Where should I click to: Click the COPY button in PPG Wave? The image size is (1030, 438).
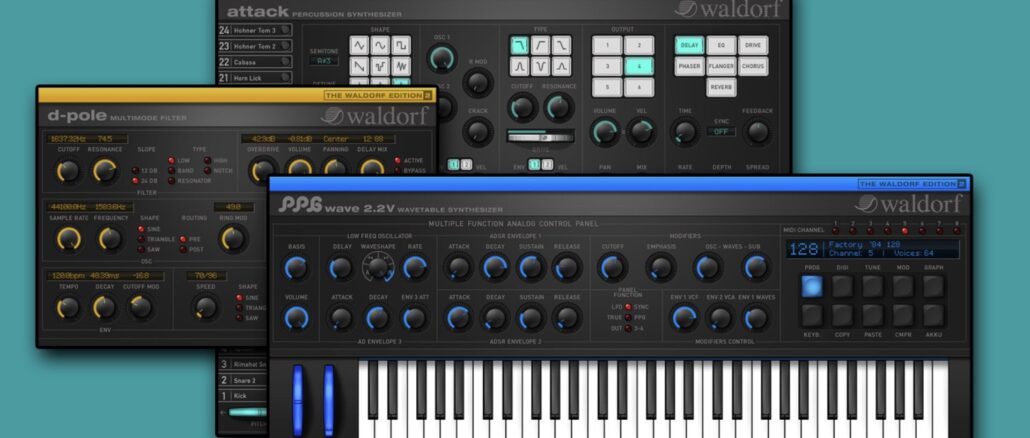coord(842,315)
